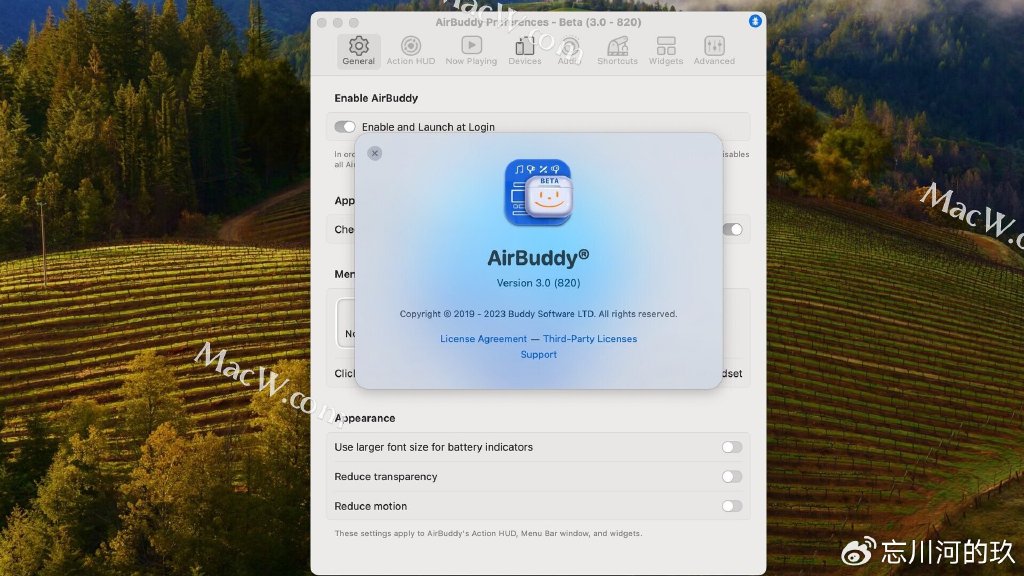Viewport: 1024px width, 576px height.
Task: View Third-Party Licenses
Action: 590,339
